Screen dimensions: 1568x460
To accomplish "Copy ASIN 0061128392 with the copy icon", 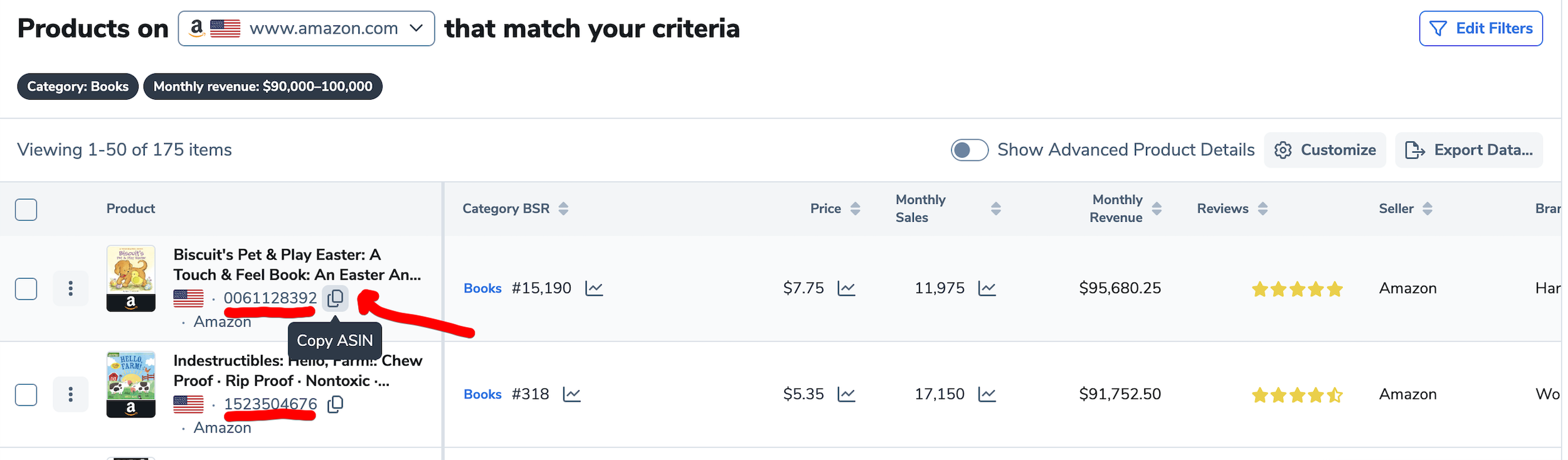I will click(336, 298).
